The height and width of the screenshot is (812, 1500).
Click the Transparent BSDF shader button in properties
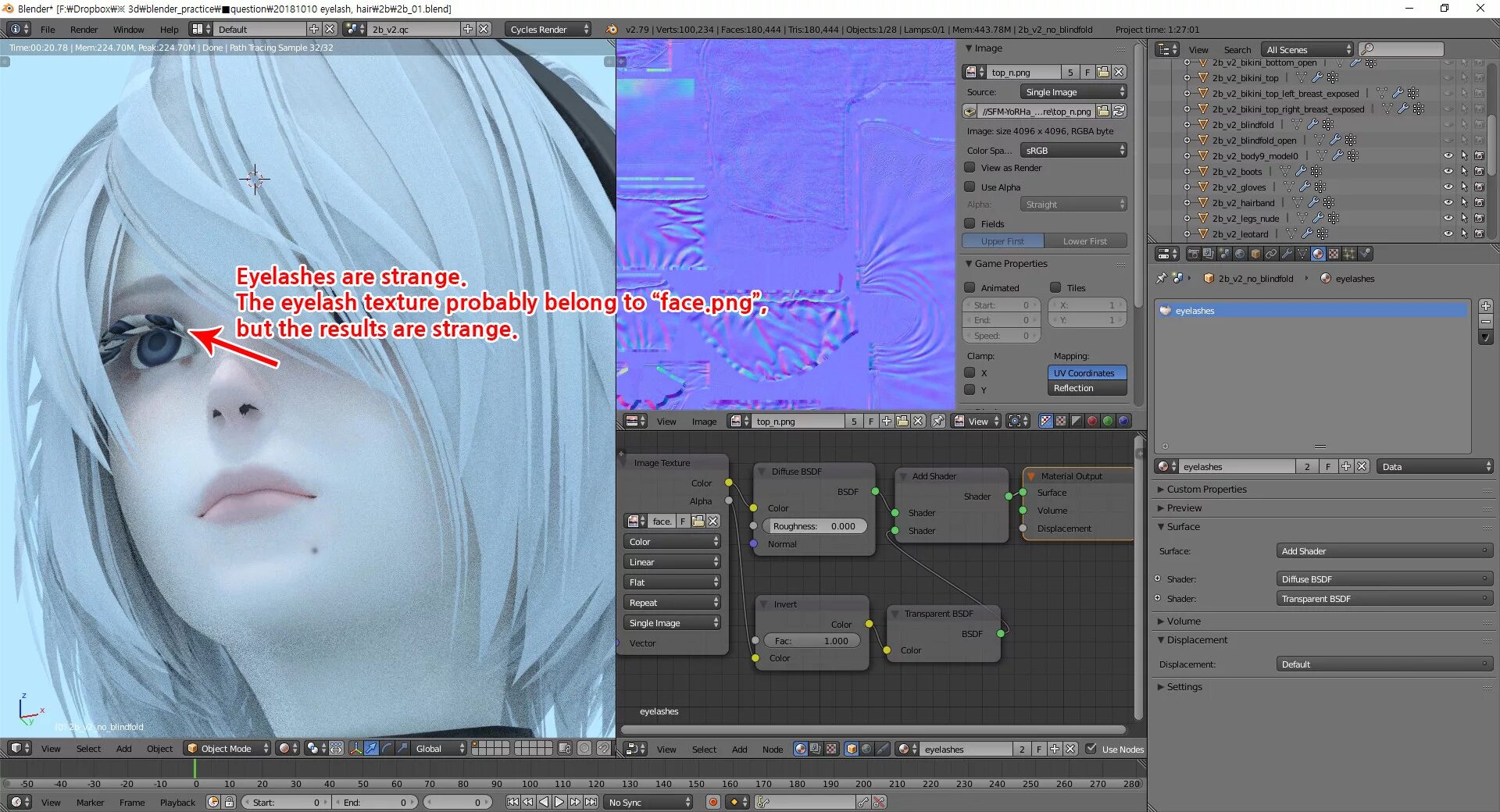click(1384, 599)
